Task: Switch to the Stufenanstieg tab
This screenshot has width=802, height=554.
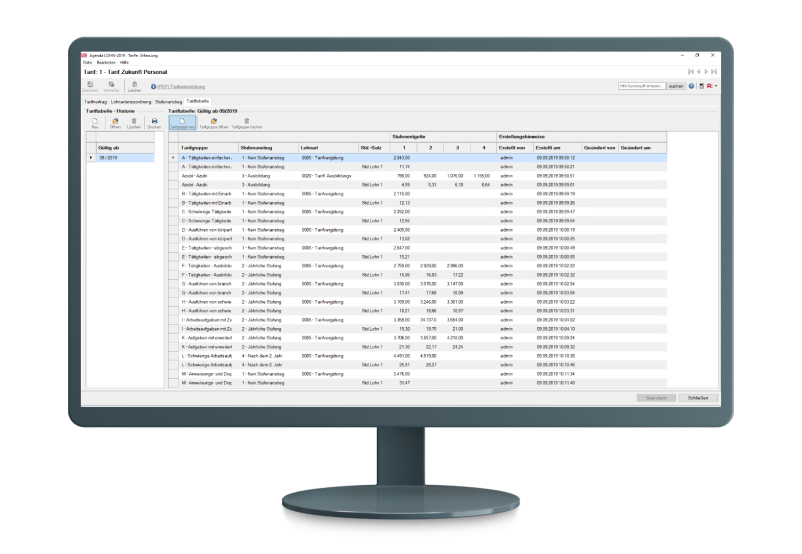Action: (x=168, y=101)
